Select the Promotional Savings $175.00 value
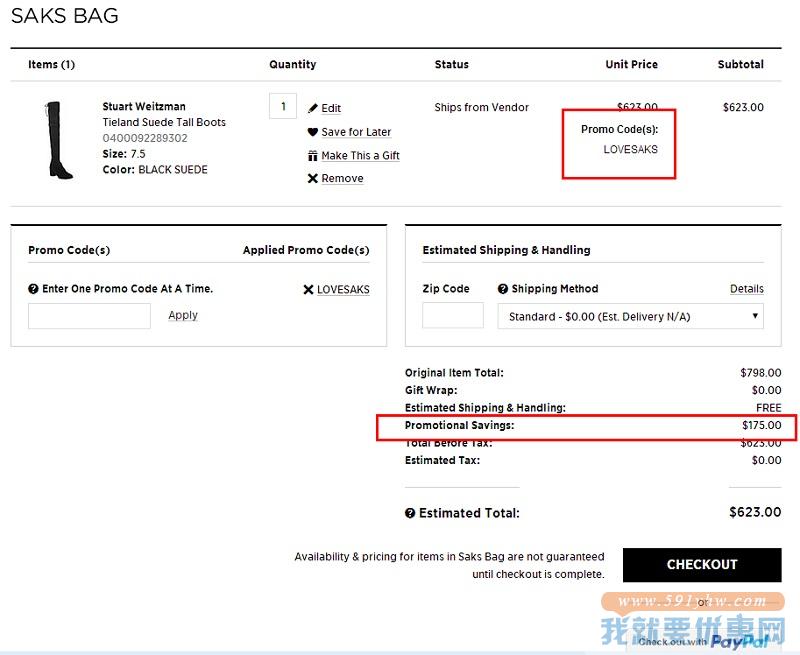The width and height of the screenshot is (800, 655). [762, 425]
